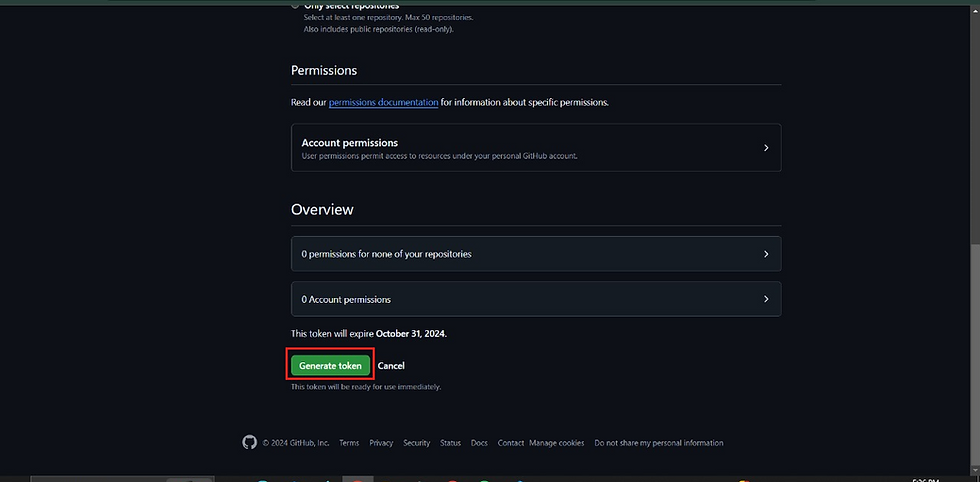Click the page's vertical scrollbar down arrow
Image resolution: width=980 pixels, height=482 pixels.
tap(974, 468)
